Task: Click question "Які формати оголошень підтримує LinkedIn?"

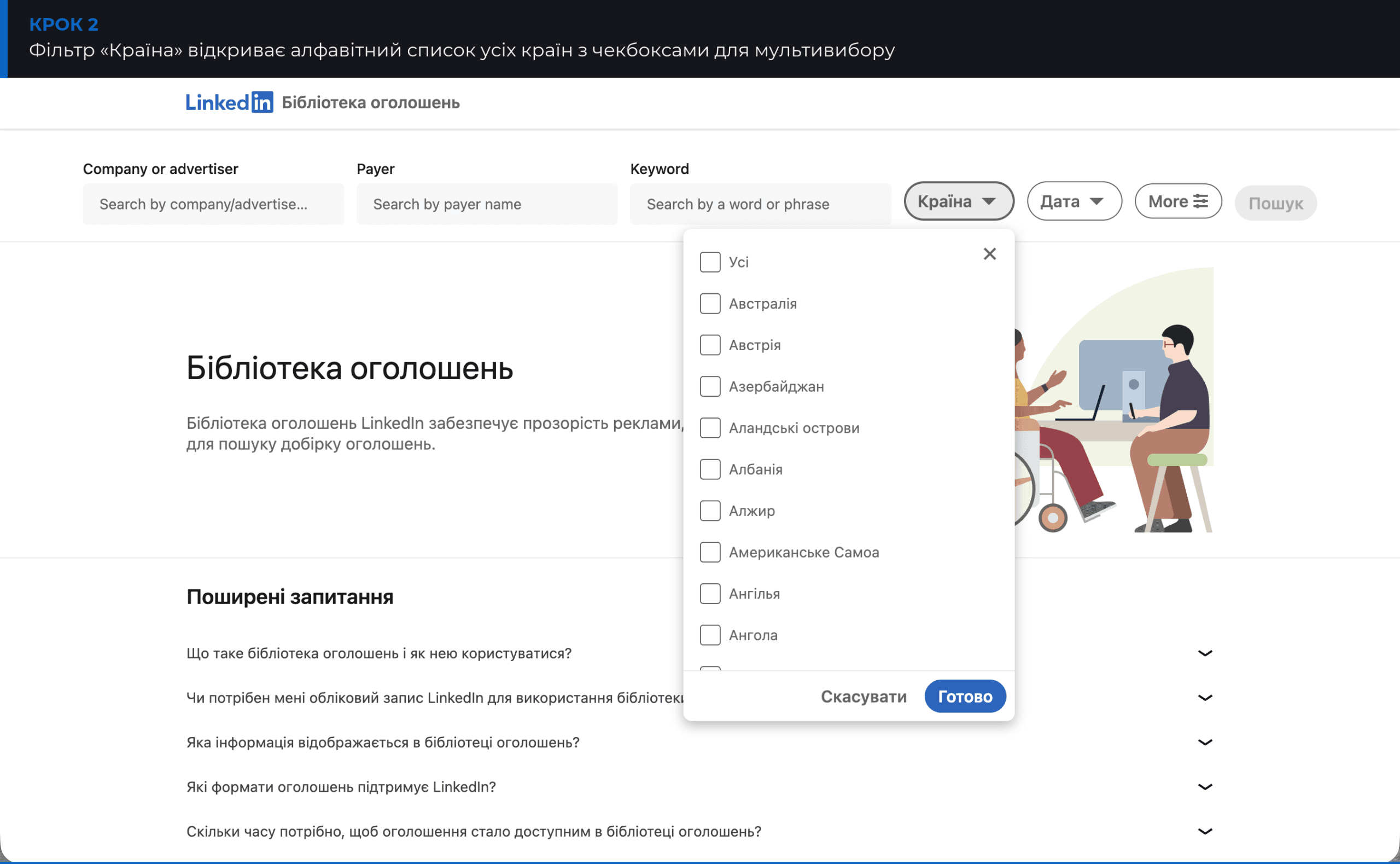Action: (341, 787)
